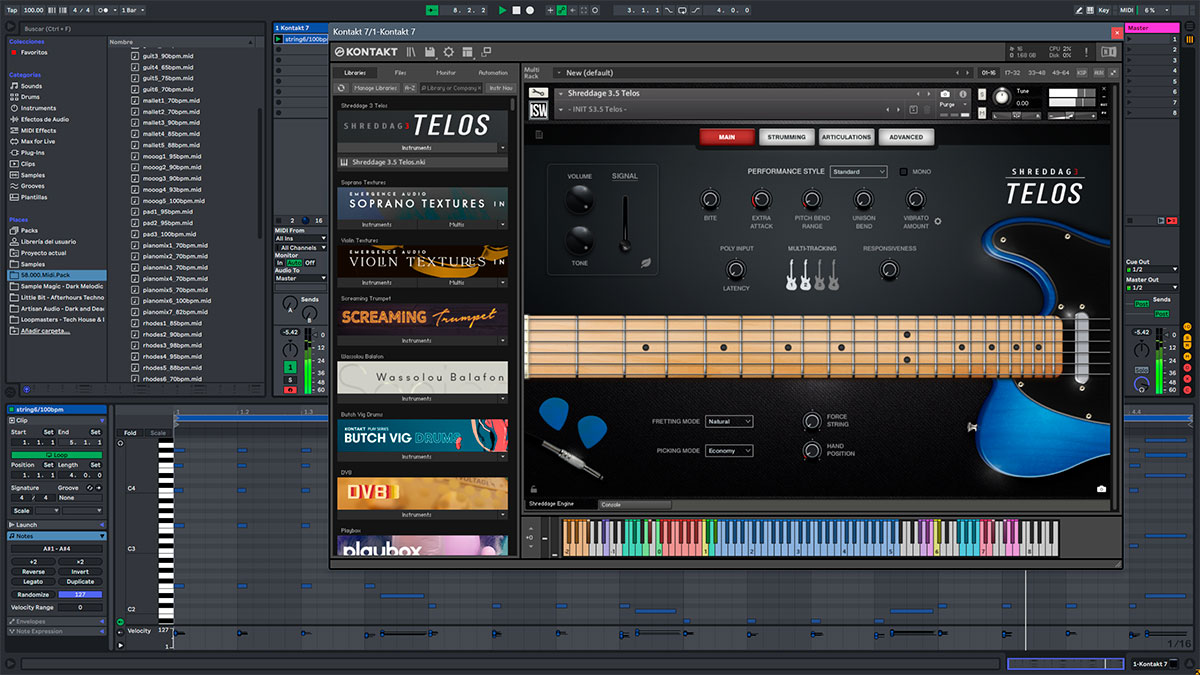Click the VOLUME knob in Shreddage
The width and height of the screenshot is (1200, 675).
click(579, 200)
